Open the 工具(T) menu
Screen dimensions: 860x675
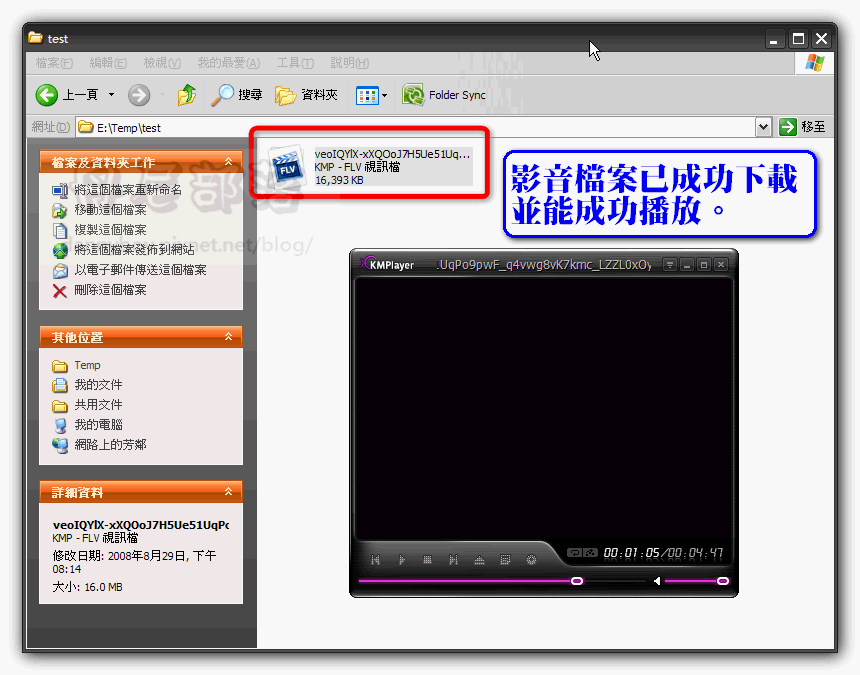pyautogui.click(x=294, y=62)
